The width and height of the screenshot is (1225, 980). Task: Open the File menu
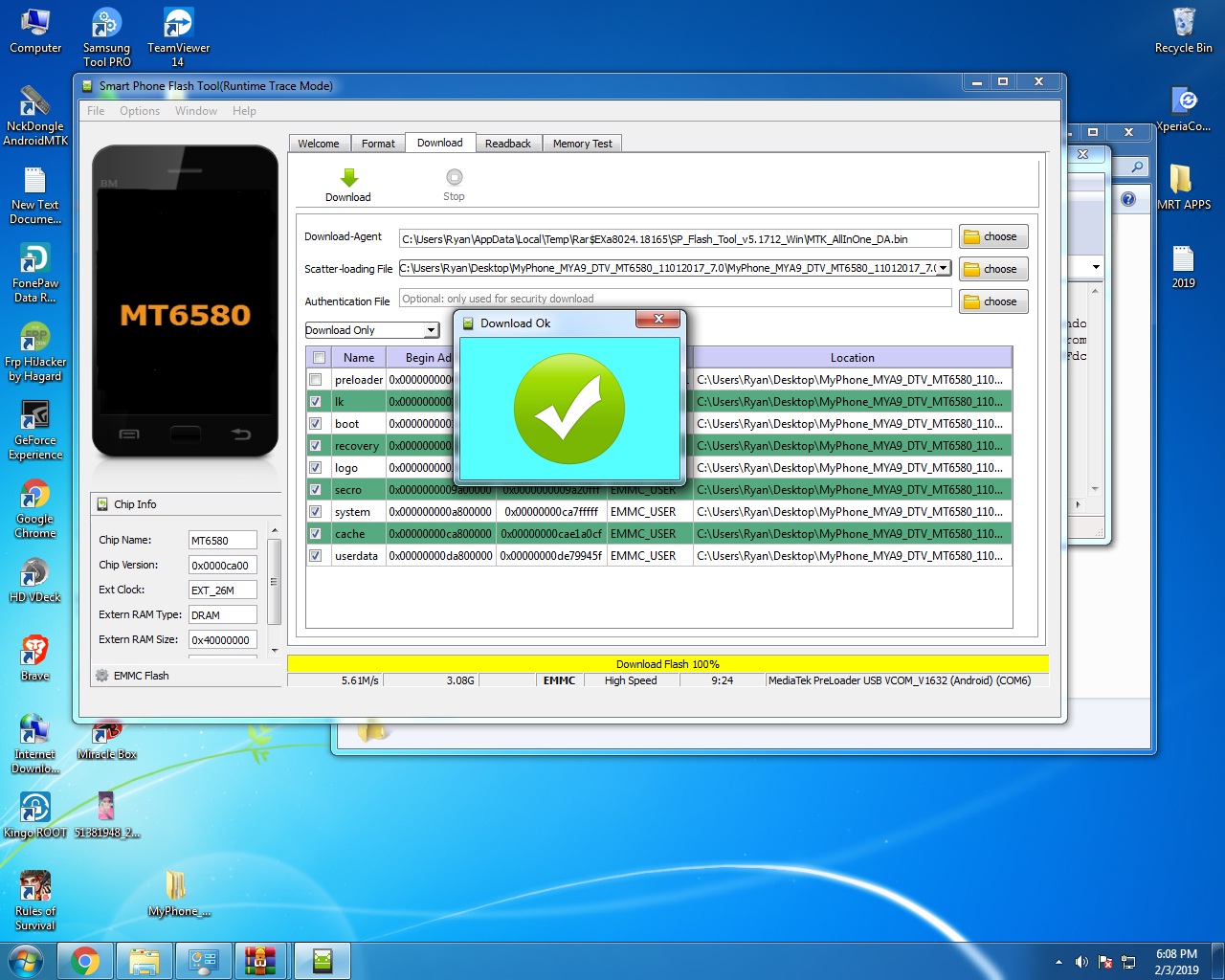tap(96, 111)
